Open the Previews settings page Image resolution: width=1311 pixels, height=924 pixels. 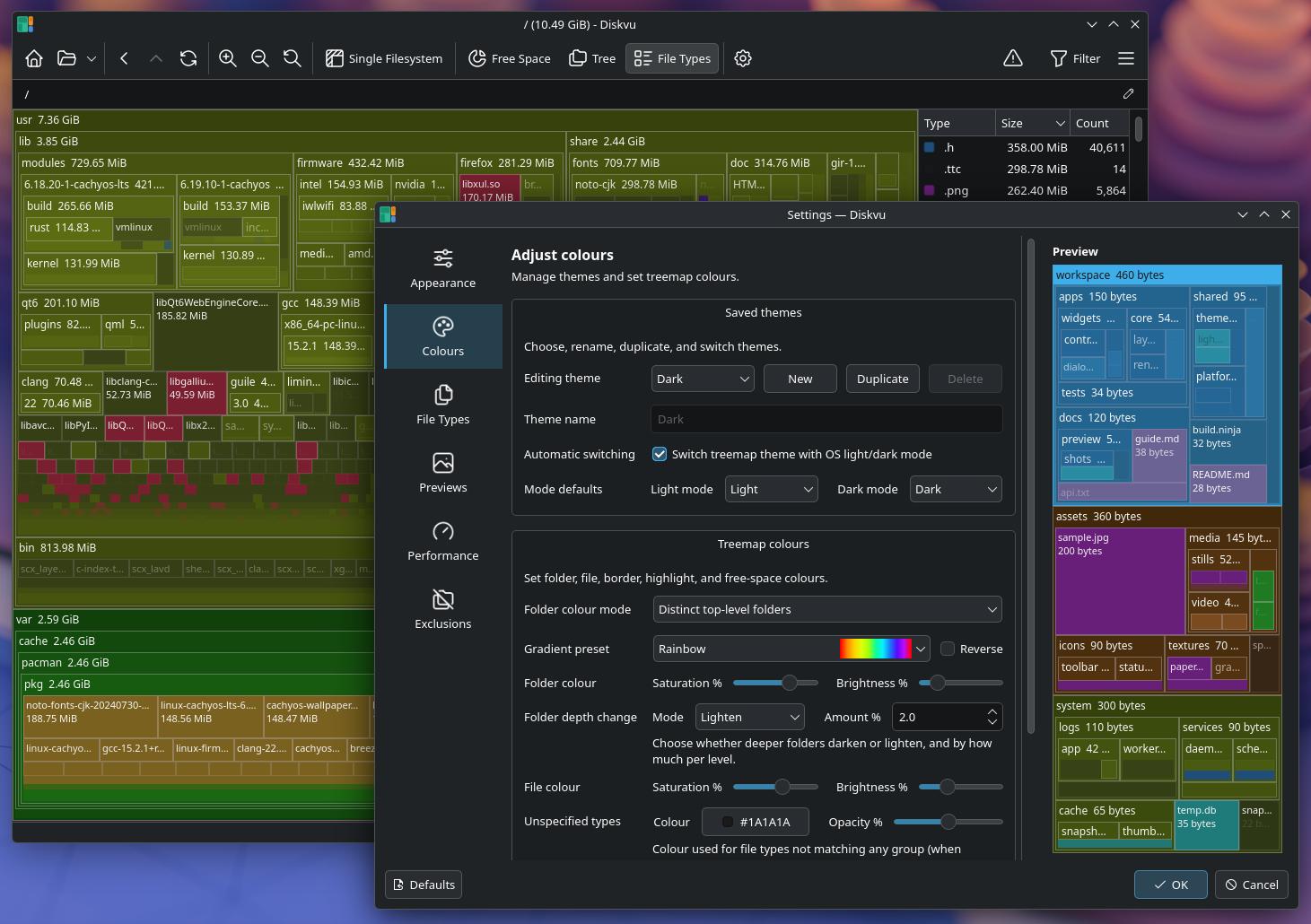[443, 473]
